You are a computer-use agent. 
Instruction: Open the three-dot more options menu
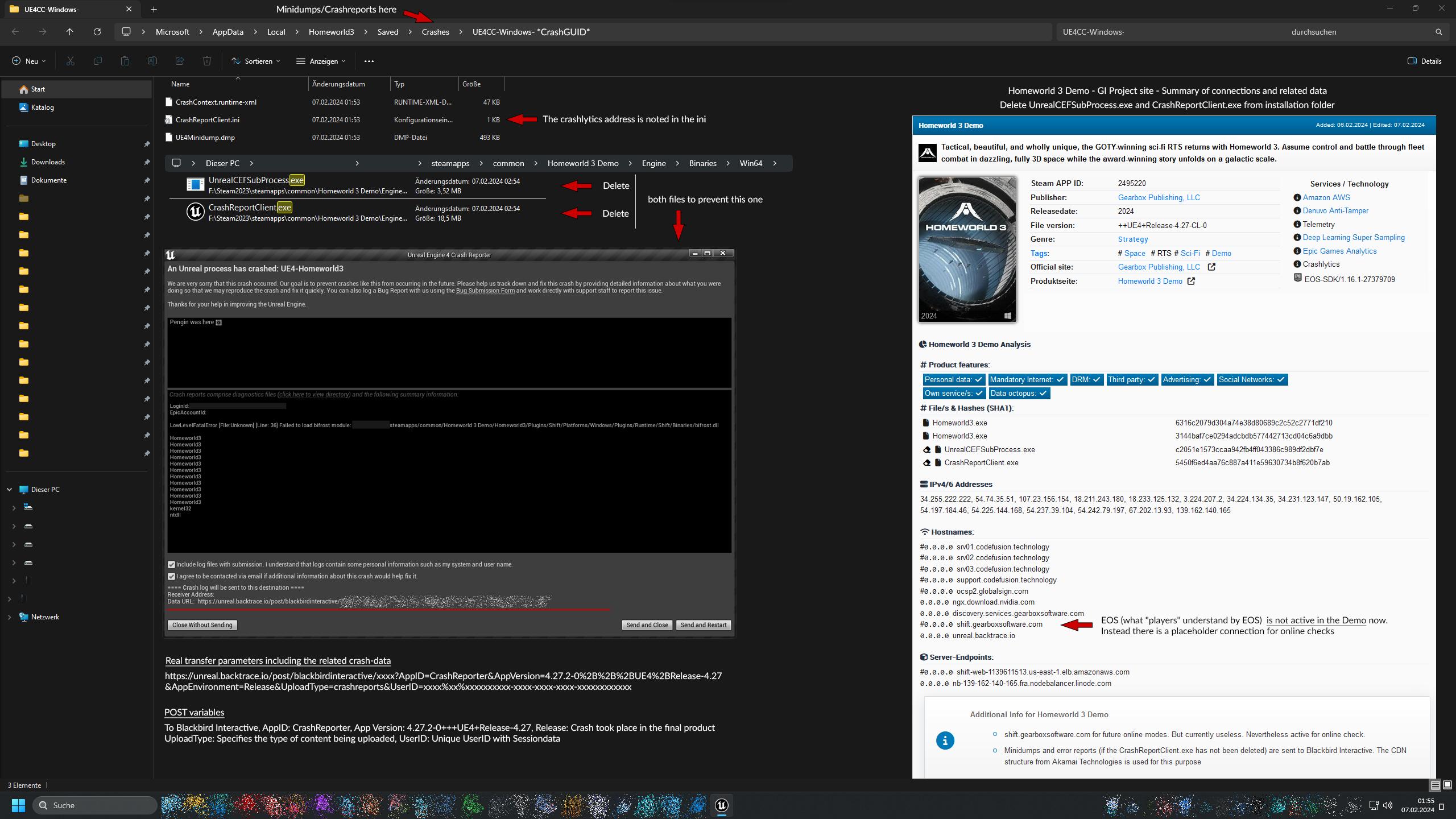[x=369, y=61]
